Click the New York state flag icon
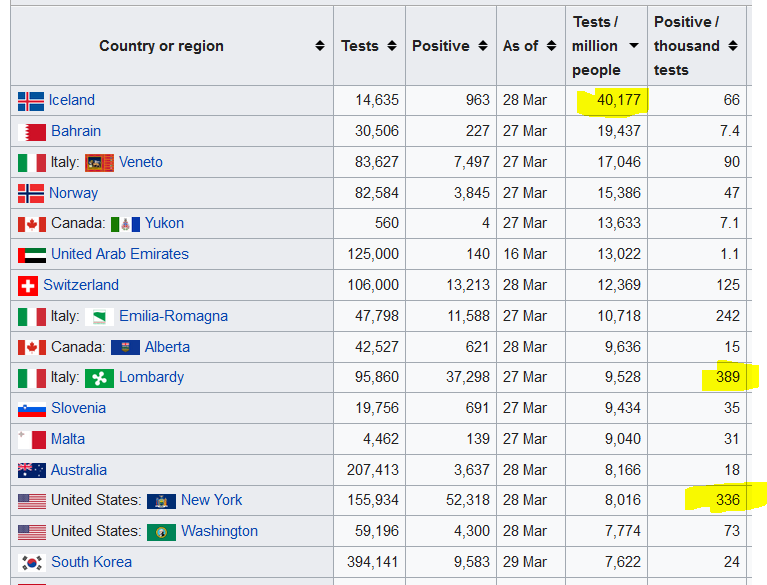Viewport: 767px width, 585px height. point(161,501)
